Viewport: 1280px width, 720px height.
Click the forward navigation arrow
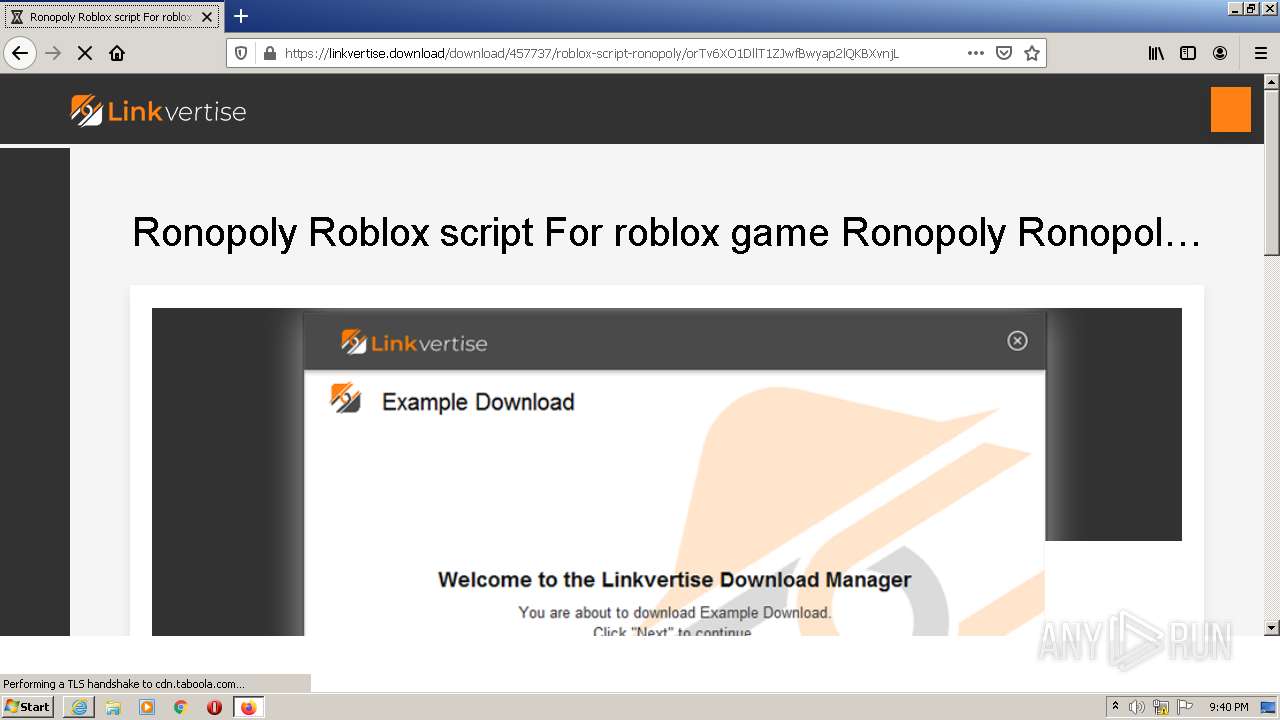pos(53,53)
